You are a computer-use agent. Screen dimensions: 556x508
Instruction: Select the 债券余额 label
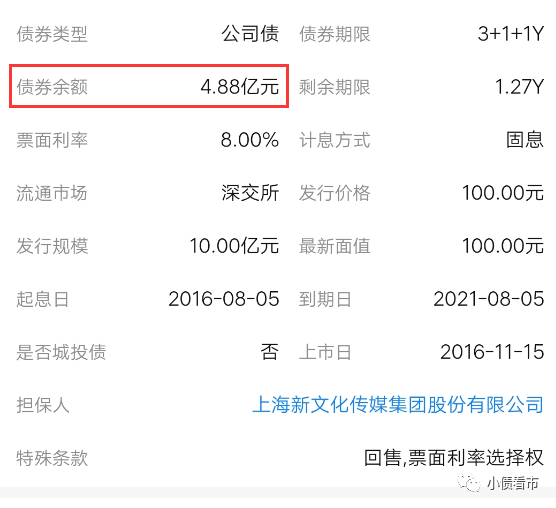tap(52, 87)
